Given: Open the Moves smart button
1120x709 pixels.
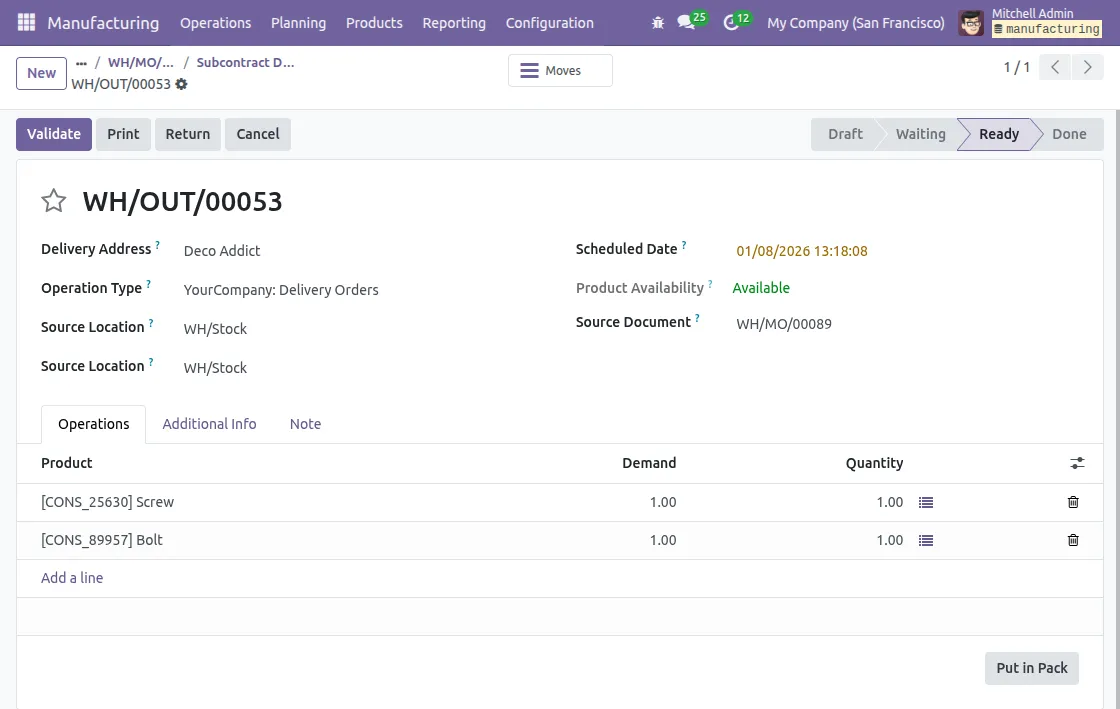Looking at the screenshot, I should pos(560,71).
